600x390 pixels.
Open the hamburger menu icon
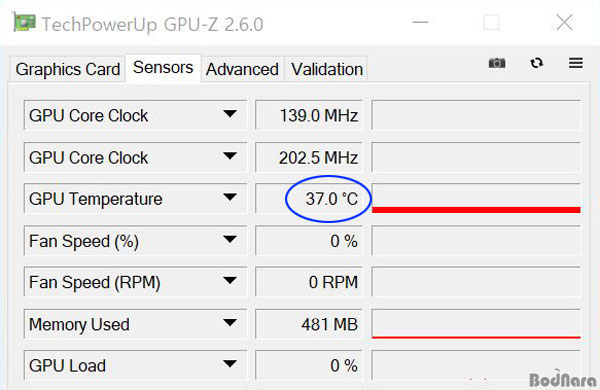576,63
